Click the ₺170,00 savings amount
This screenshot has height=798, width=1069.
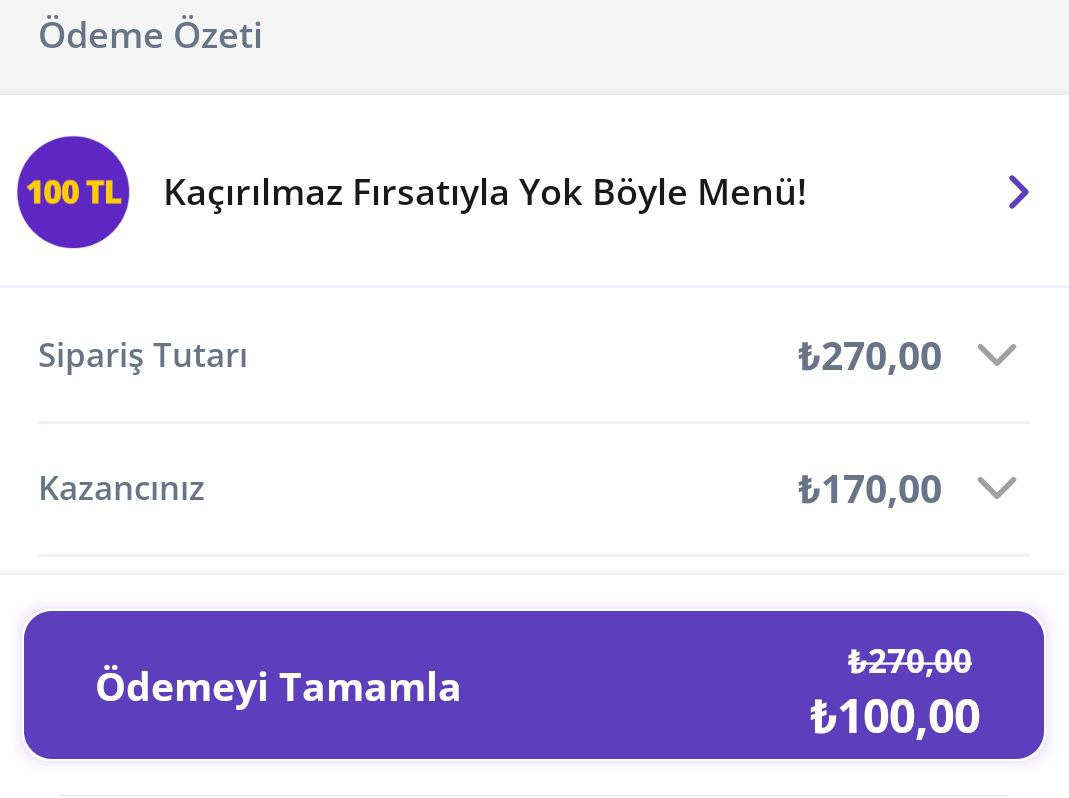click(869, 489)
